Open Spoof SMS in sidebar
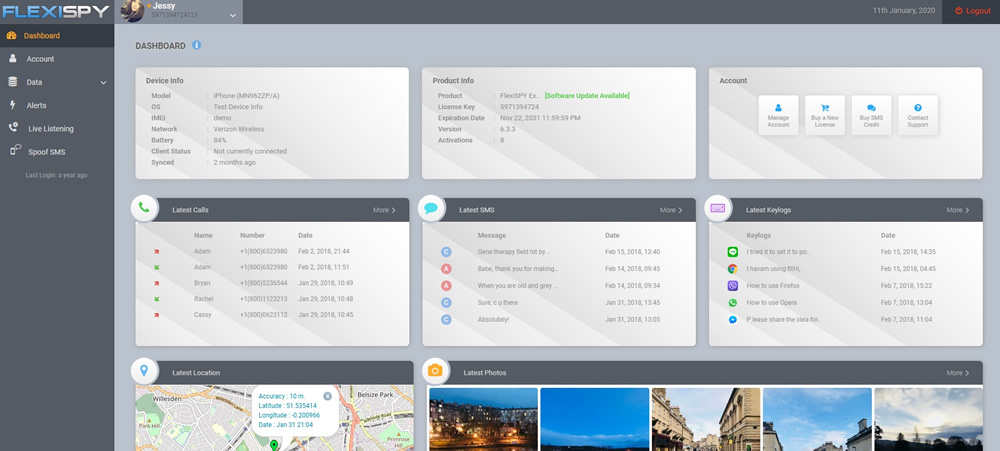 click(x=57, y=152)
